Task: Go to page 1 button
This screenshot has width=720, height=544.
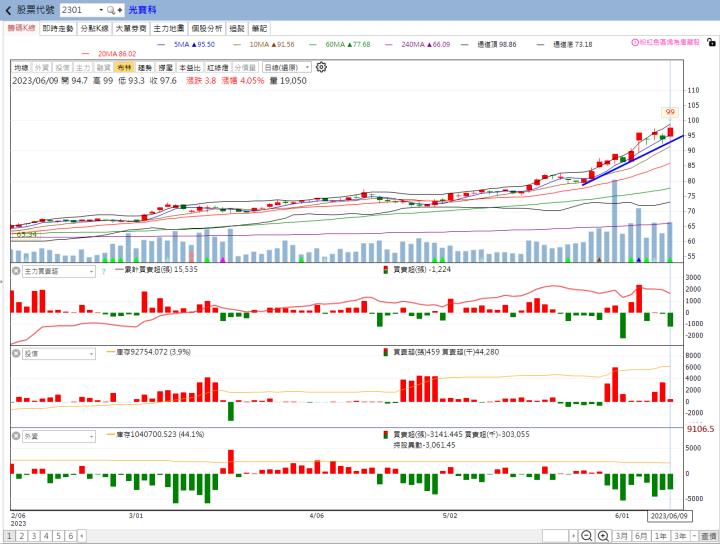Action: (x=9, y=536)
